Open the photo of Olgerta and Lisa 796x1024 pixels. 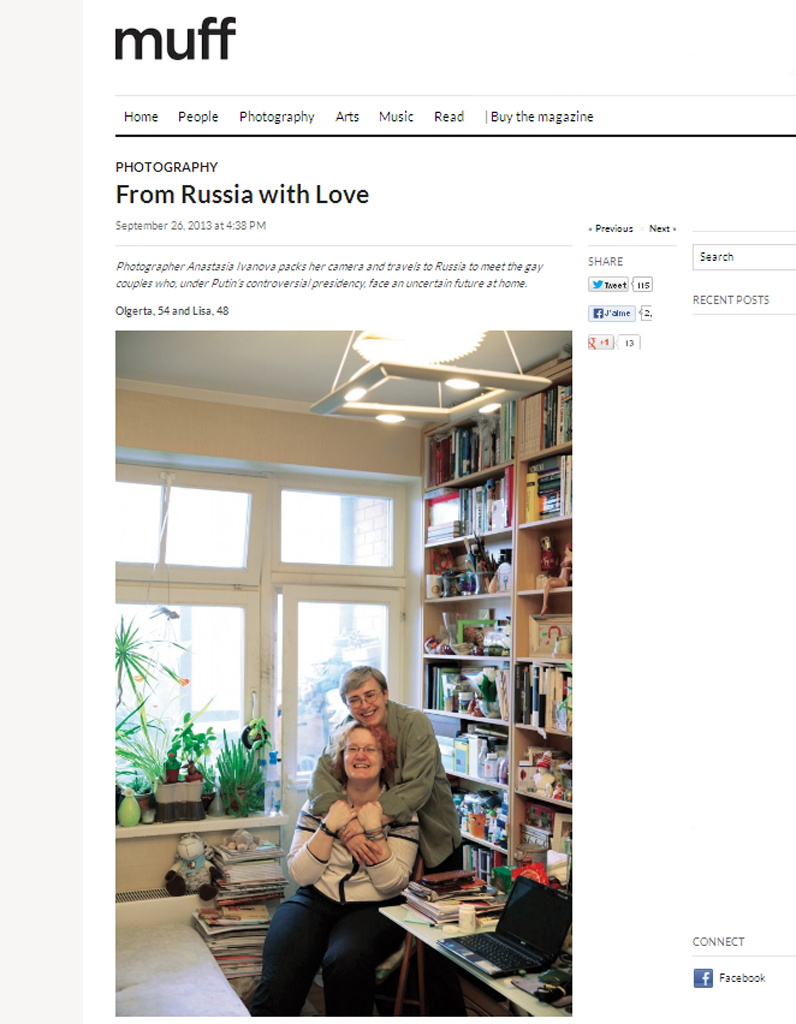[x=343, y=673]
